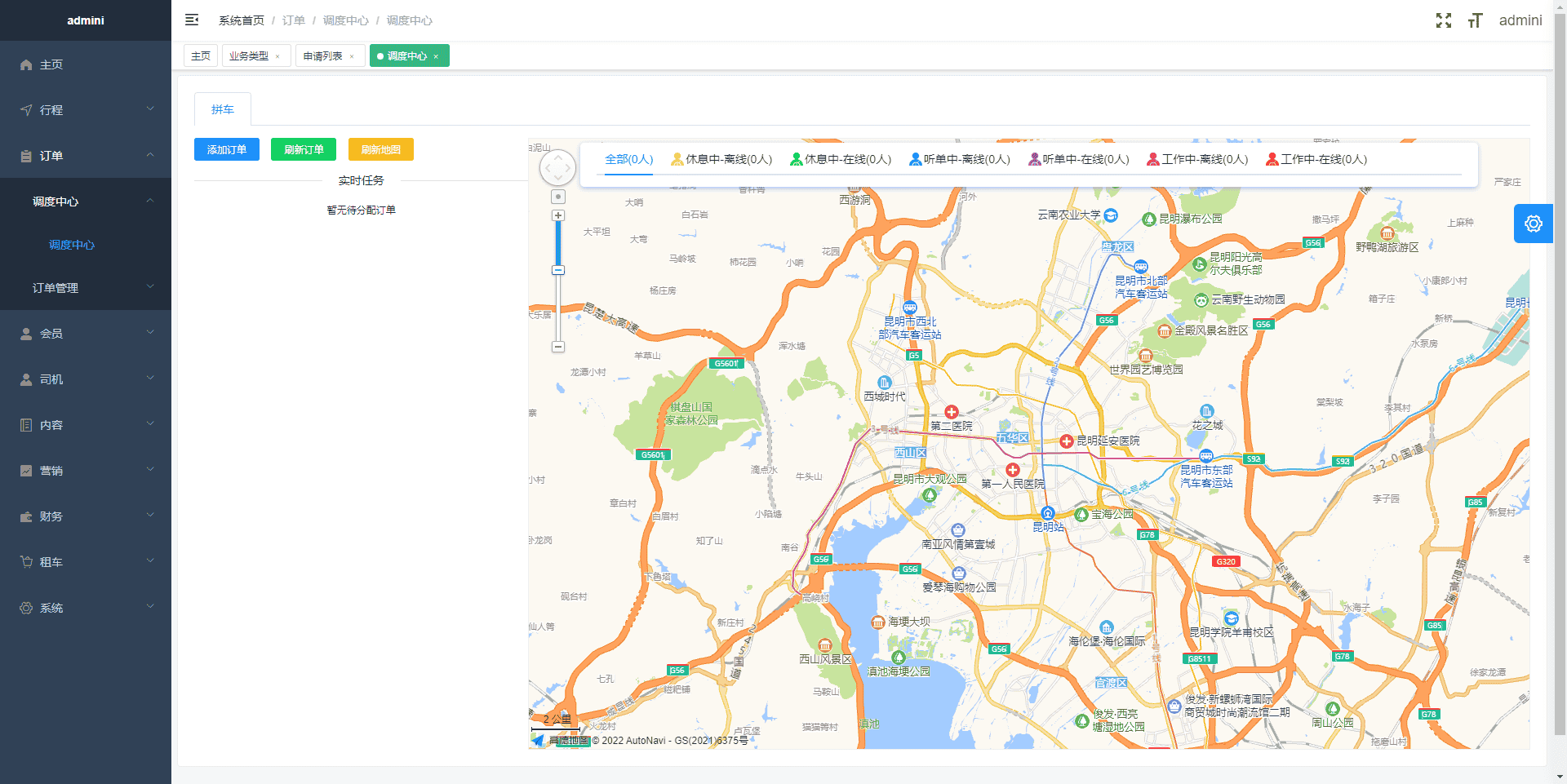Image resolution: width=1567 pixels, height=784 pixels.
Task: Expand the 行程 menu chevron
Action: 150,109
